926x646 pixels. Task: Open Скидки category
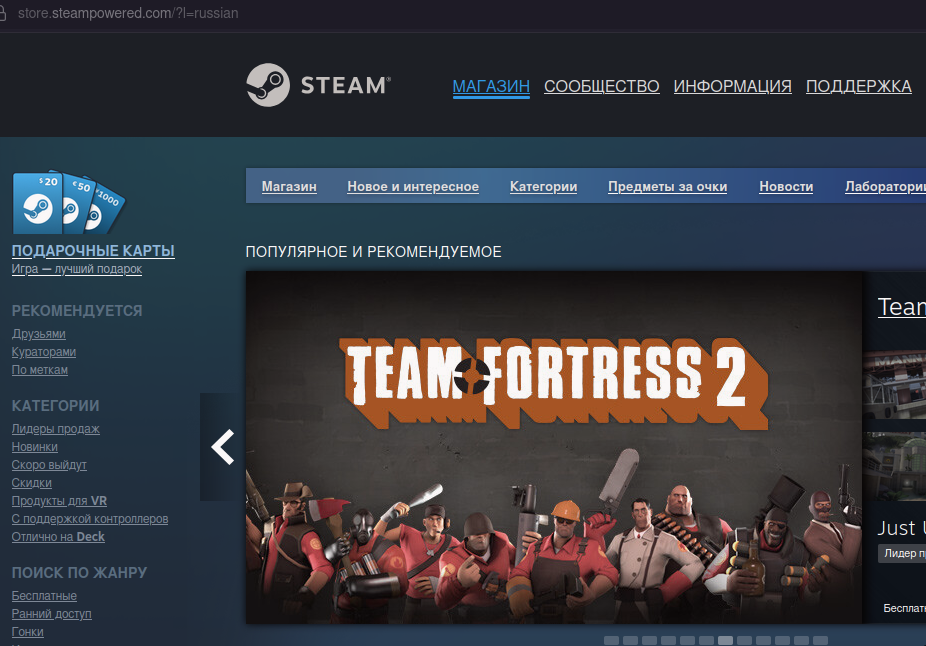(32, 483)
